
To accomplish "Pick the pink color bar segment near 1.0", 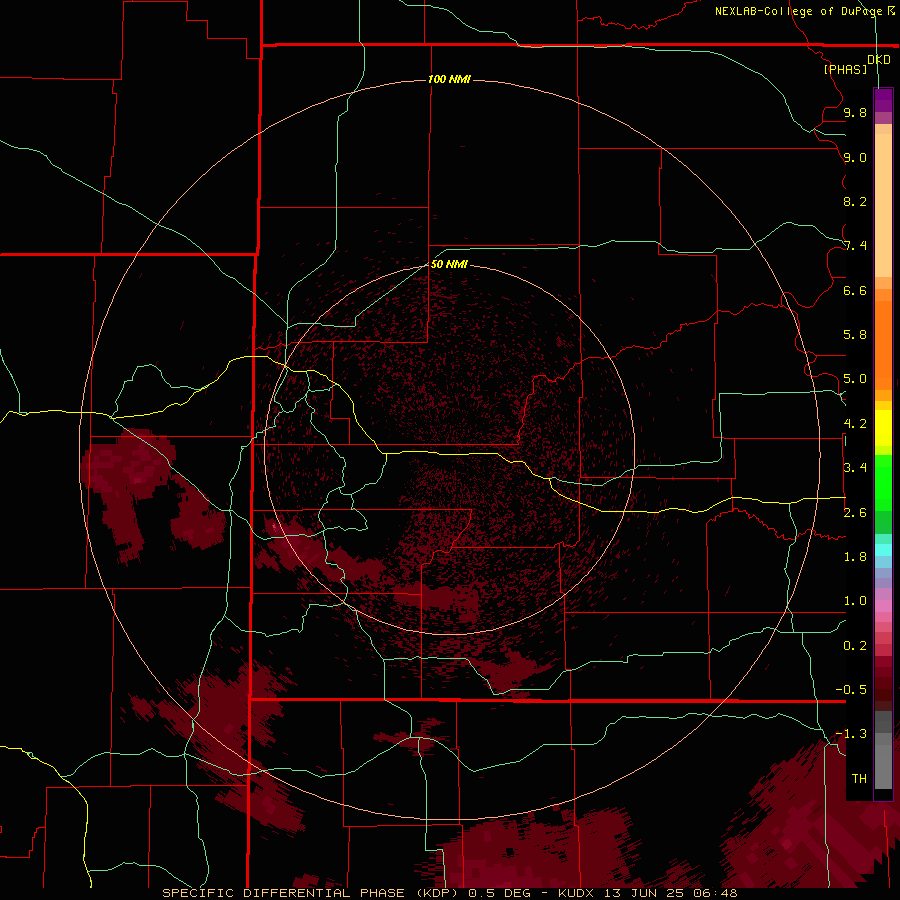I will click(883, 606).
